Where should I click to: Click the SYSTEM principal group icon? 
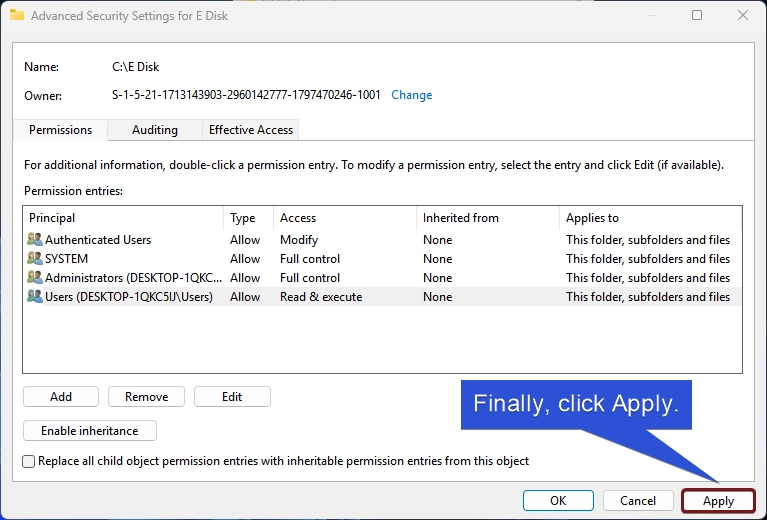click(x=35, y=258)
